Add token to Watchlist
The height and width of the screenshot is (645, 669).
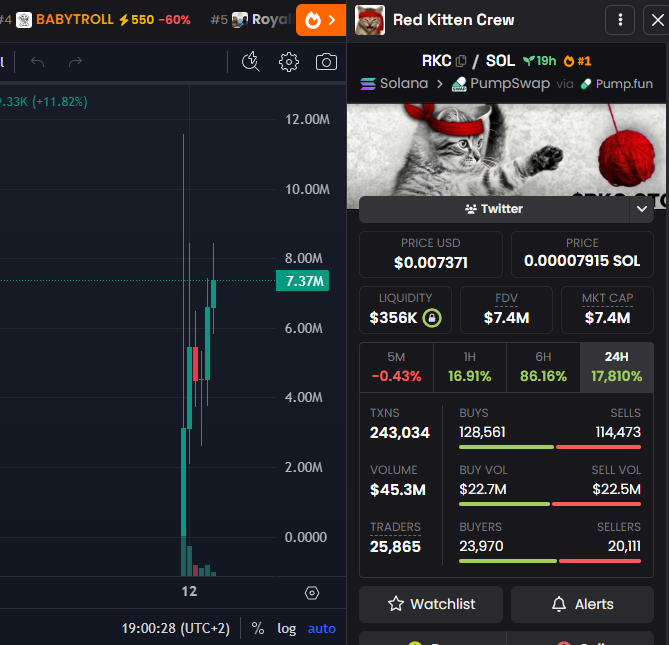(x=431, y=604)
